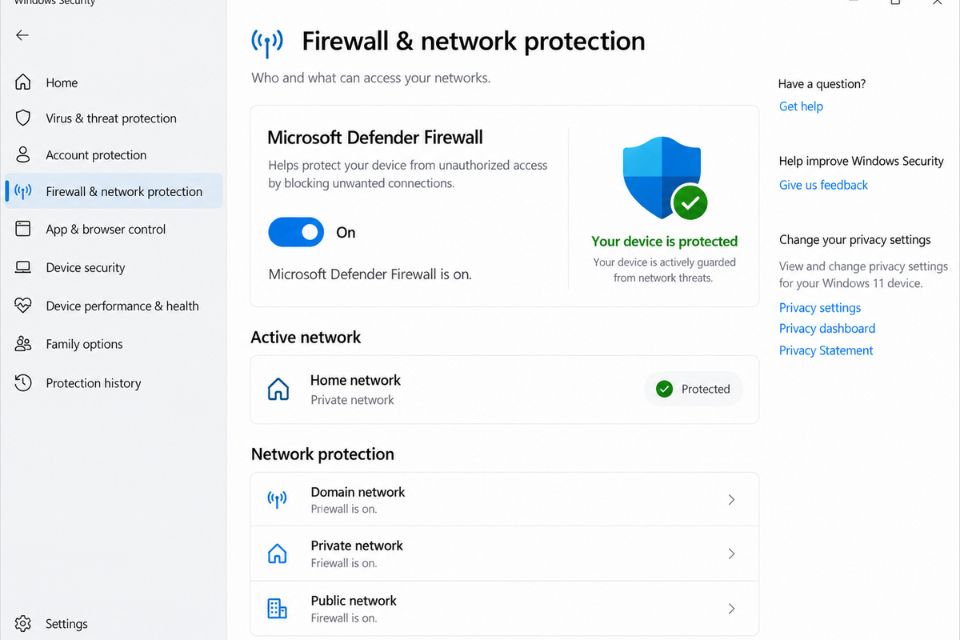Click the Firewall antenna icon in sidebar

click(23, 192)
